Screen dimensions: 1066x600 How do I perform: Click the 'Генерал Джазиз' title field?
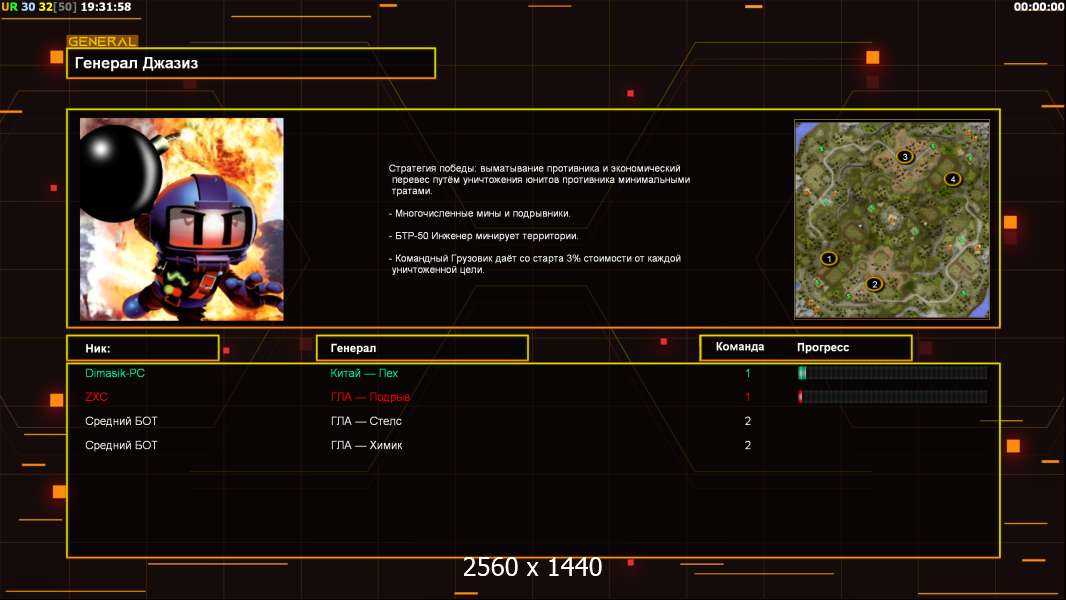[x=251, y=63]
